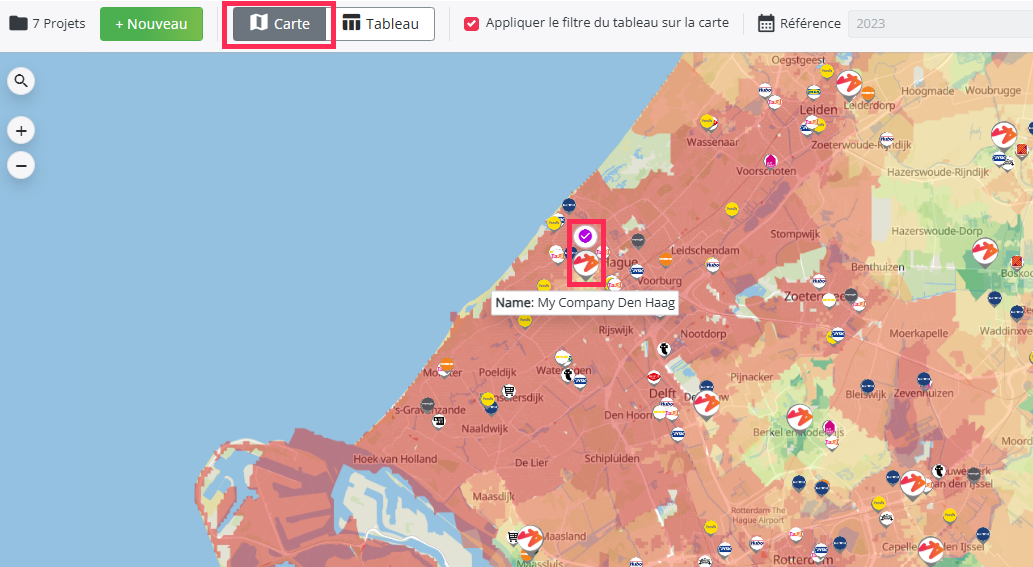Open the map search magnifier
The image size is (1033, 567).
point(21,81)
